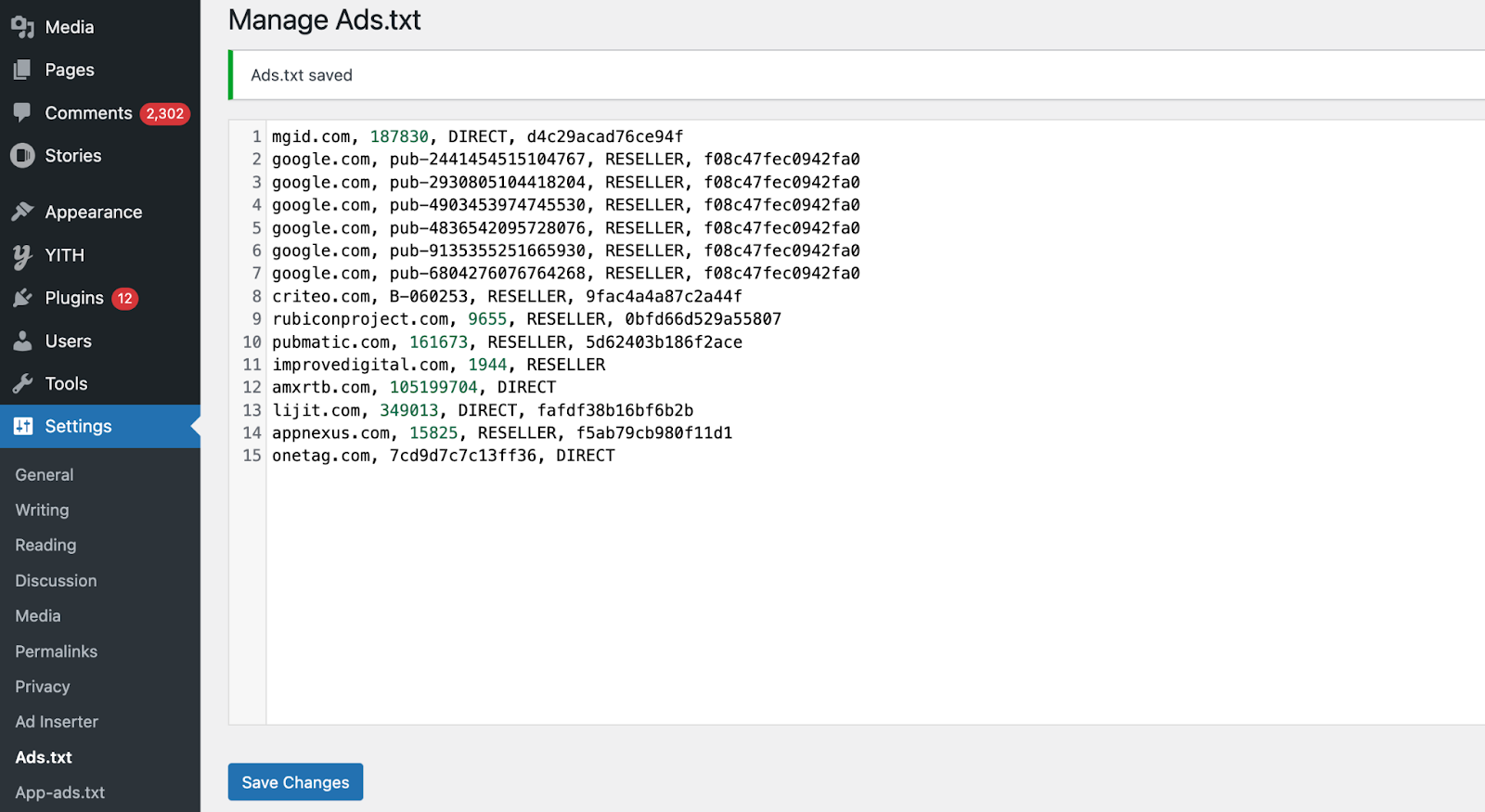Click the Users person icon
1485x812 pixels.
[22, 341]
